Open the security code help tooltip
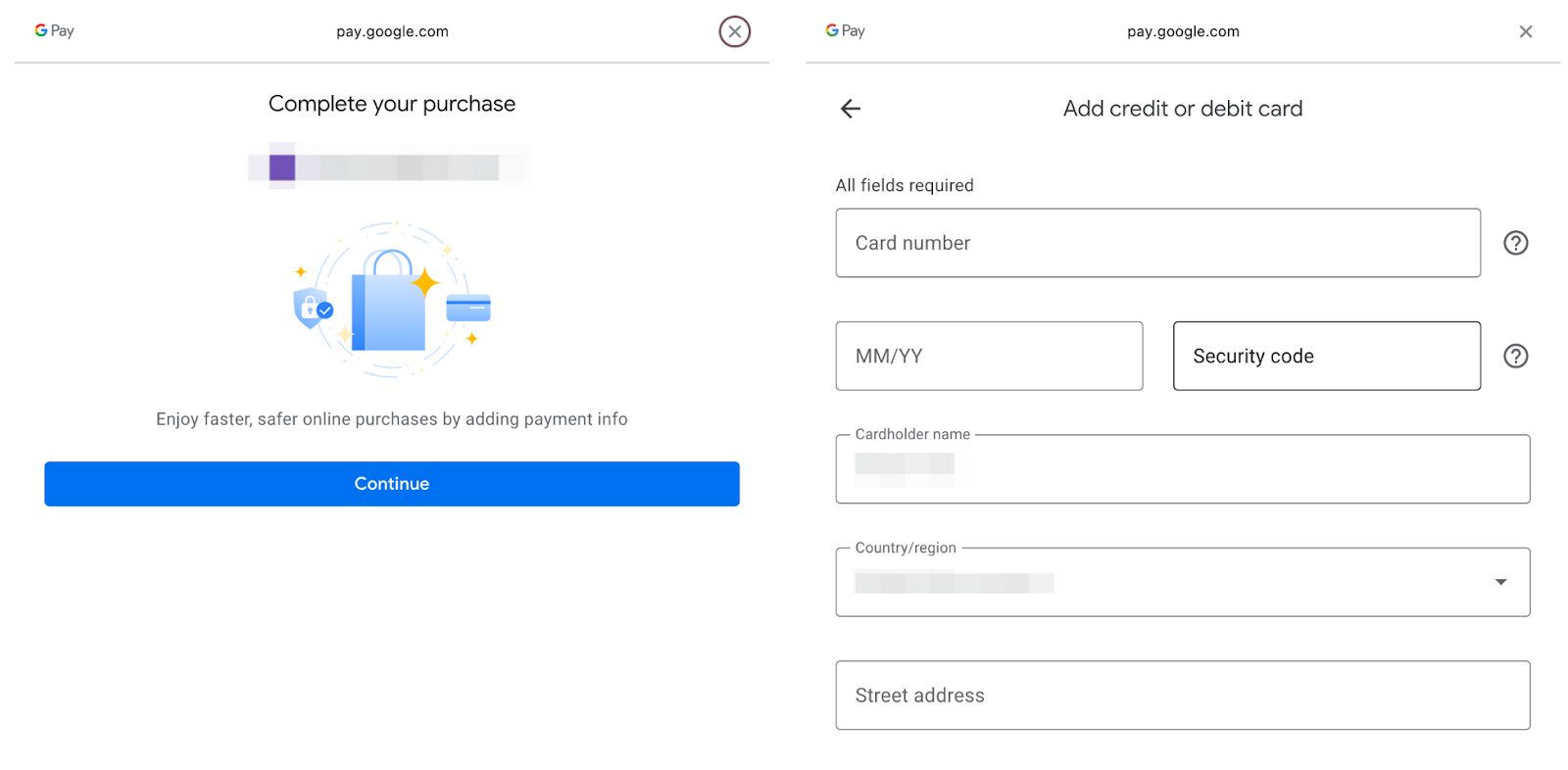The image size is (1568, 770). pyautogui.click(x=1514, y=356)
